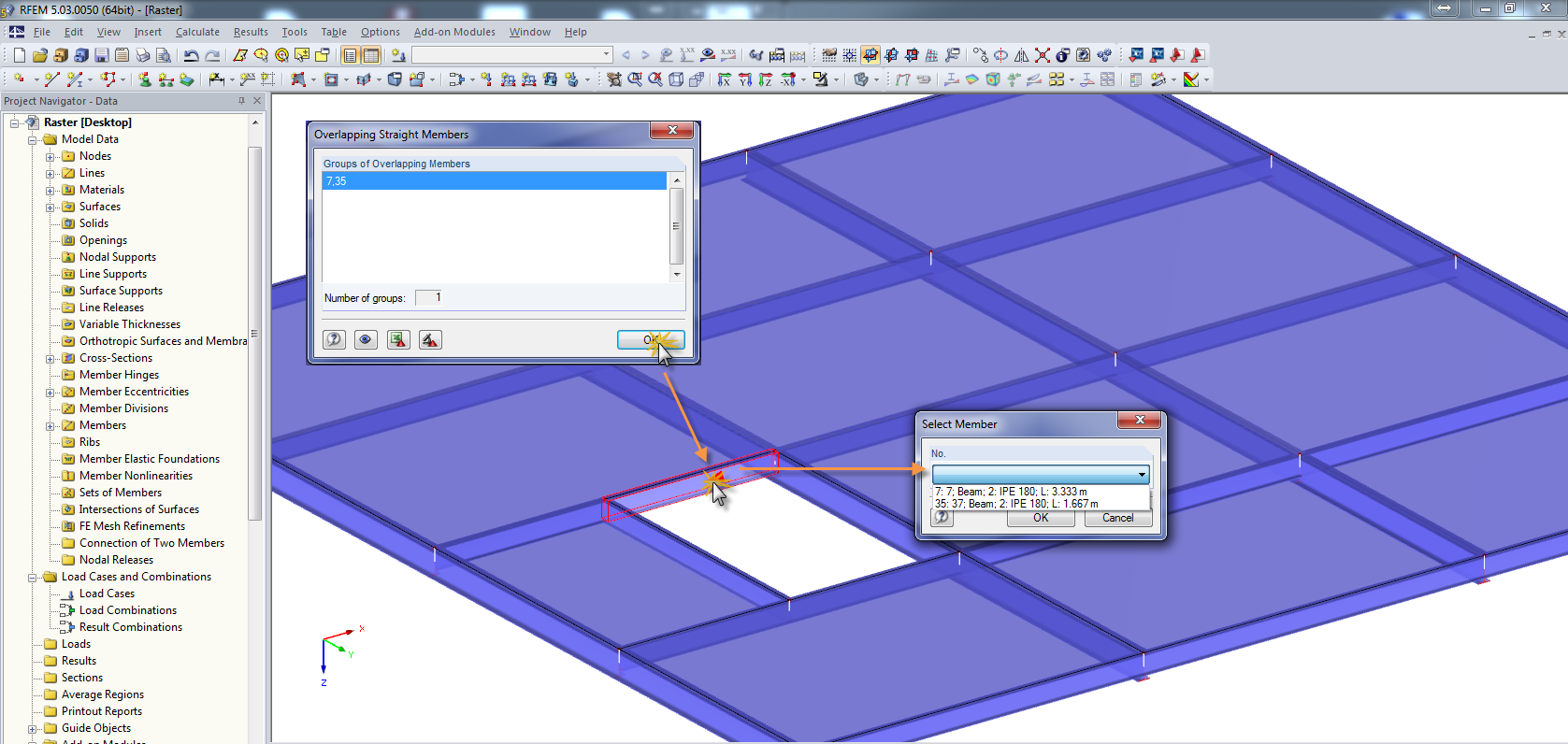Collapse Load Cases and Combinations folder
This screenshot has width=1568, height=744.
click(x=33, y=578)
